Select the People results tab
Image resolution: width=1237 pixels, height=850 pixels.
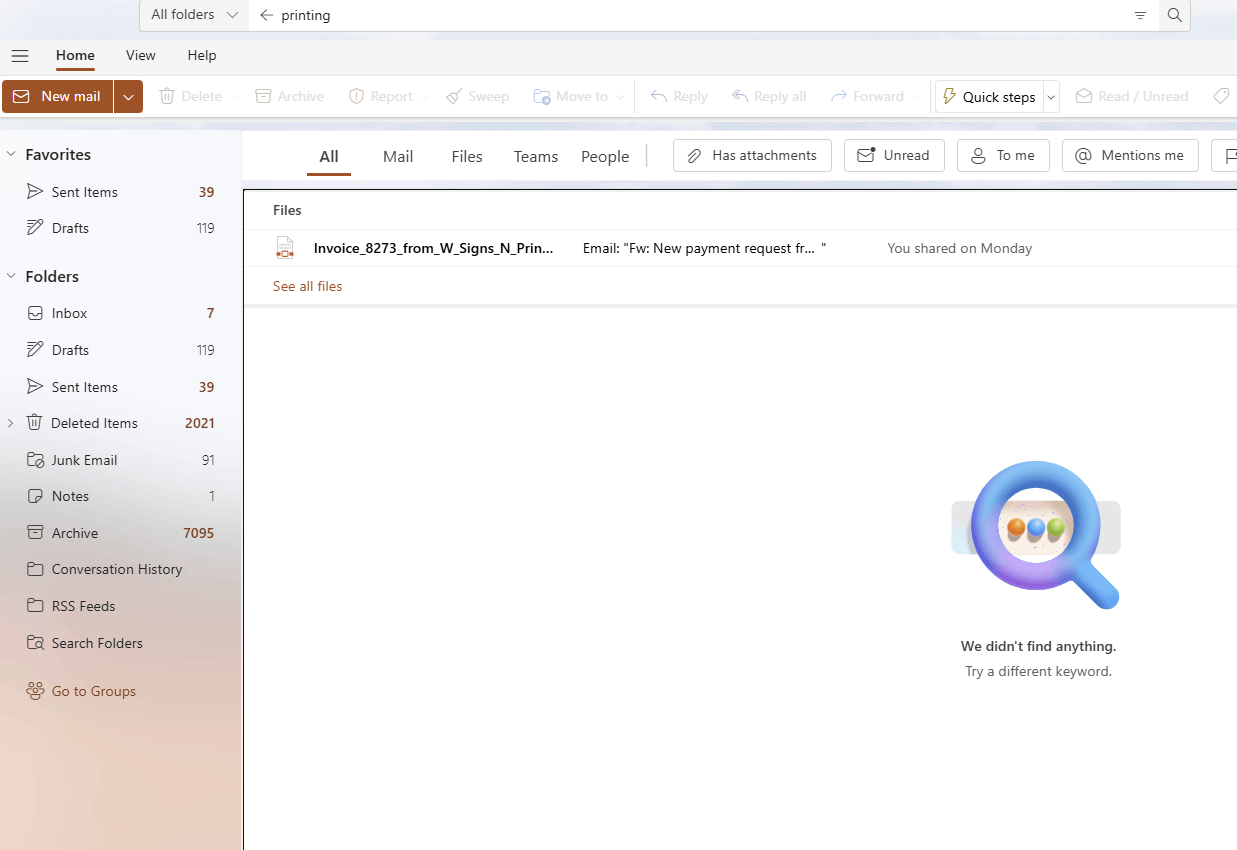click(605, 156)
